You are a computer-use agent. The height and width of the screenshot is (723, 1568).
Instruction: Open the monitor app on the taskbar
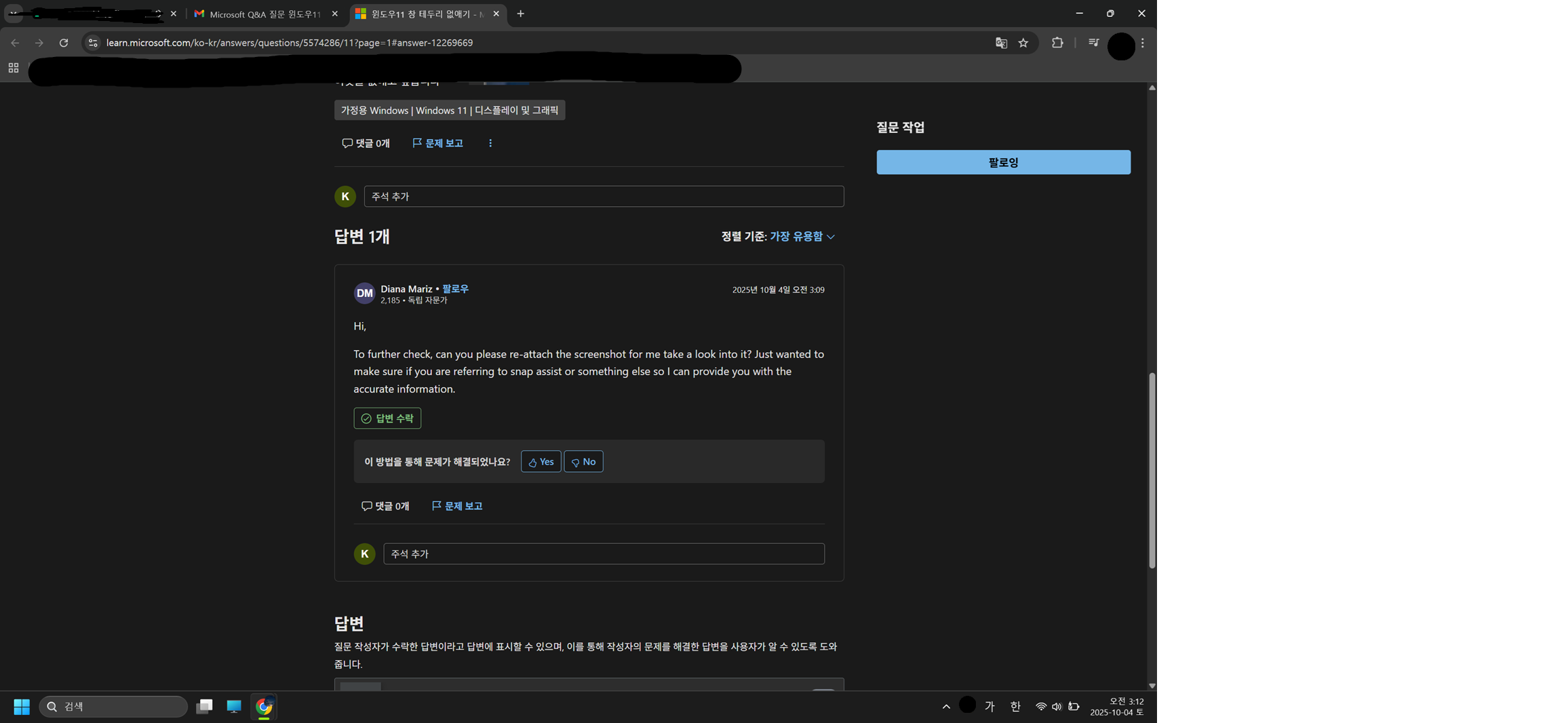point(234,707)
